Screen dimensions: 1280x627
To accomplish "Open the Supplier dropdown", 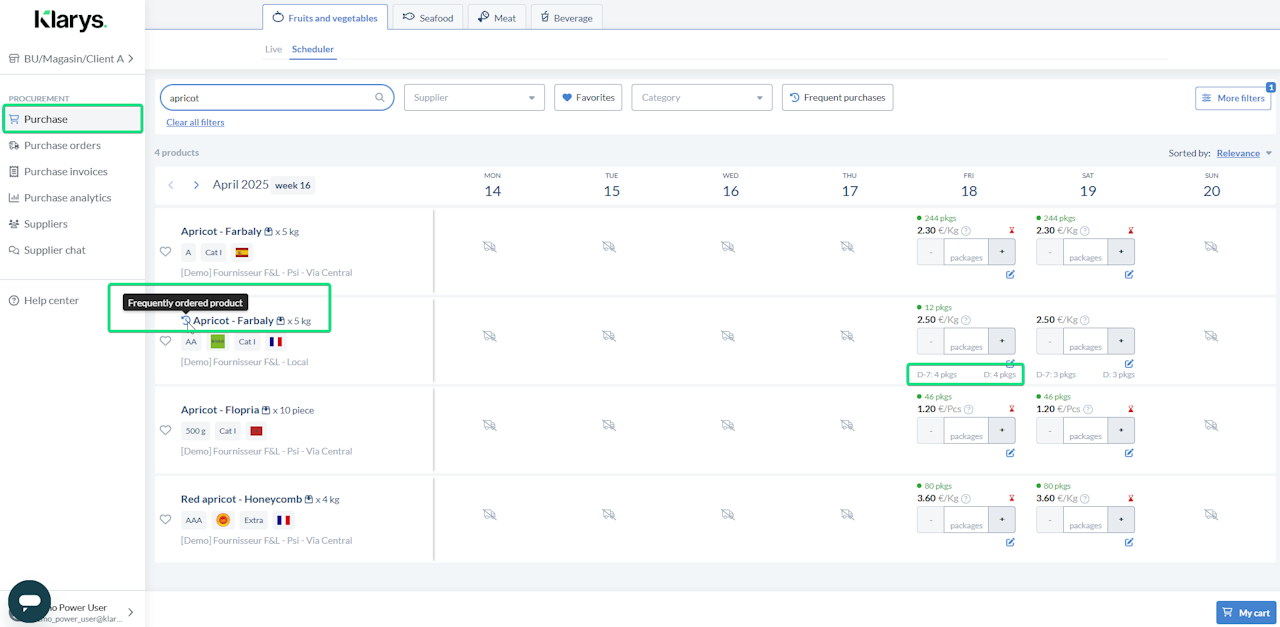I will 474,98.
